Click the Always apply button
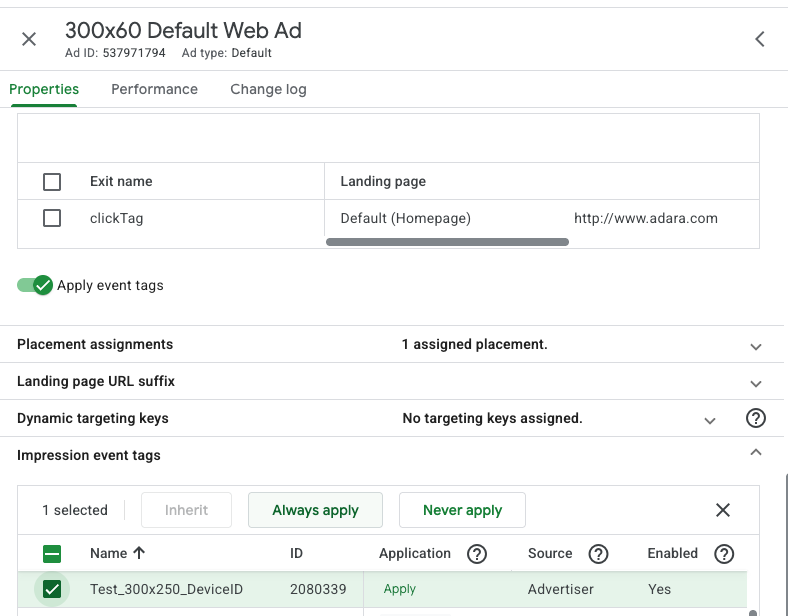This screenshot has height=616, width=788. [315, 510]
